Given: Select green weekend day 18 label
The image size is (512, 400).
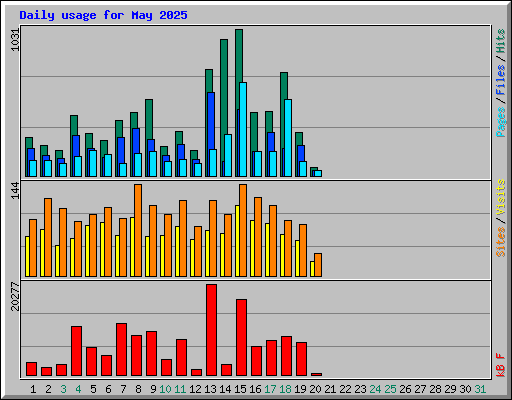Looking at the screenshot, I should 285,389.
